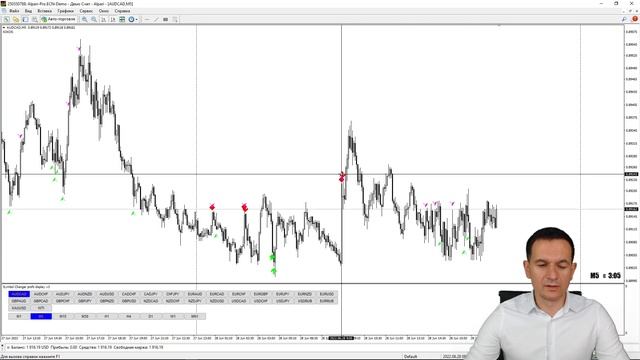Select the H4 timeframe button

click(x=129, y=316)
